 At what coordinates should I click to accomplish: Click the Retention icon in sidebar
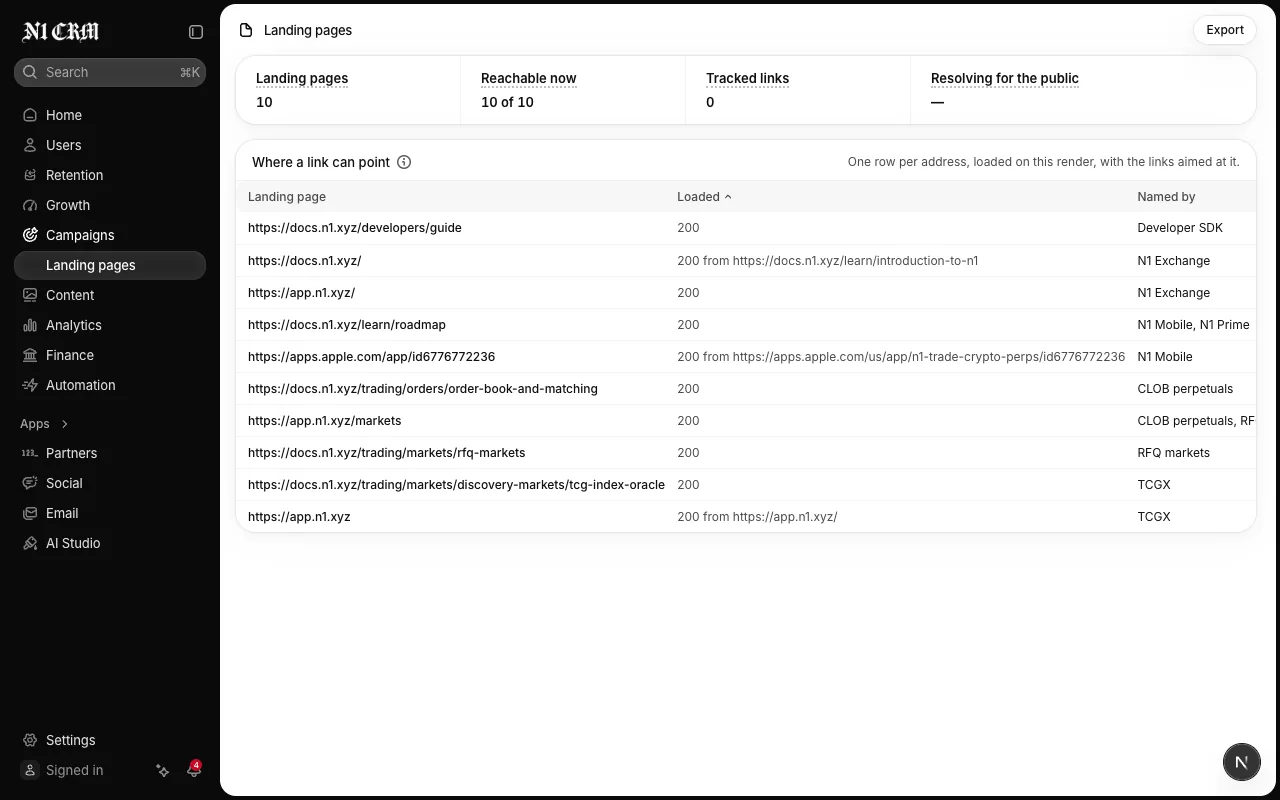tap(30, 175)
